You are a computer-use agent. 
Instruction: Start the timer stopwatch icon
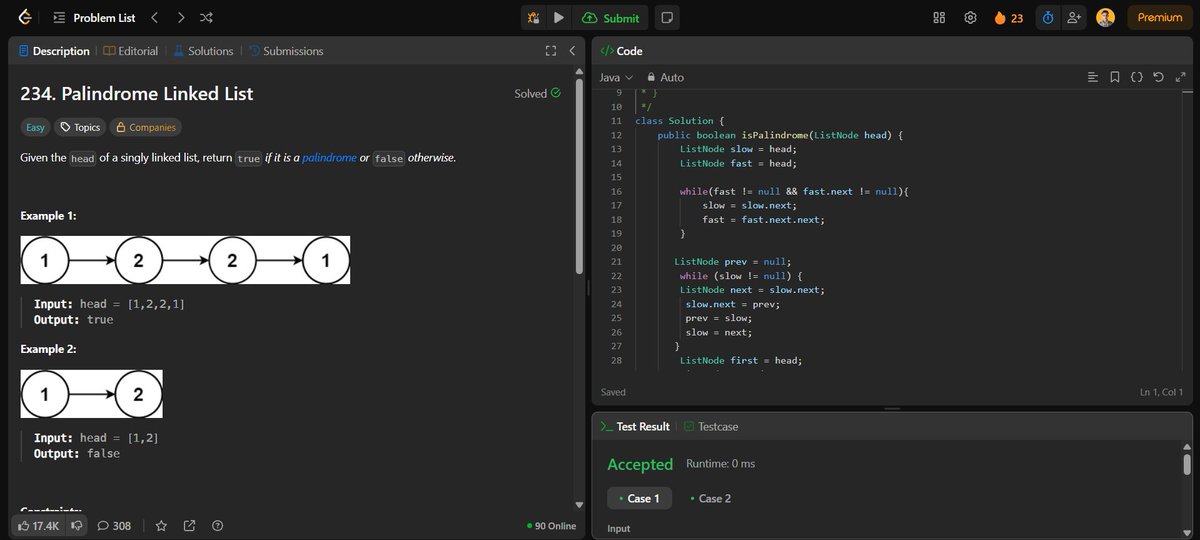(1047, 17)
